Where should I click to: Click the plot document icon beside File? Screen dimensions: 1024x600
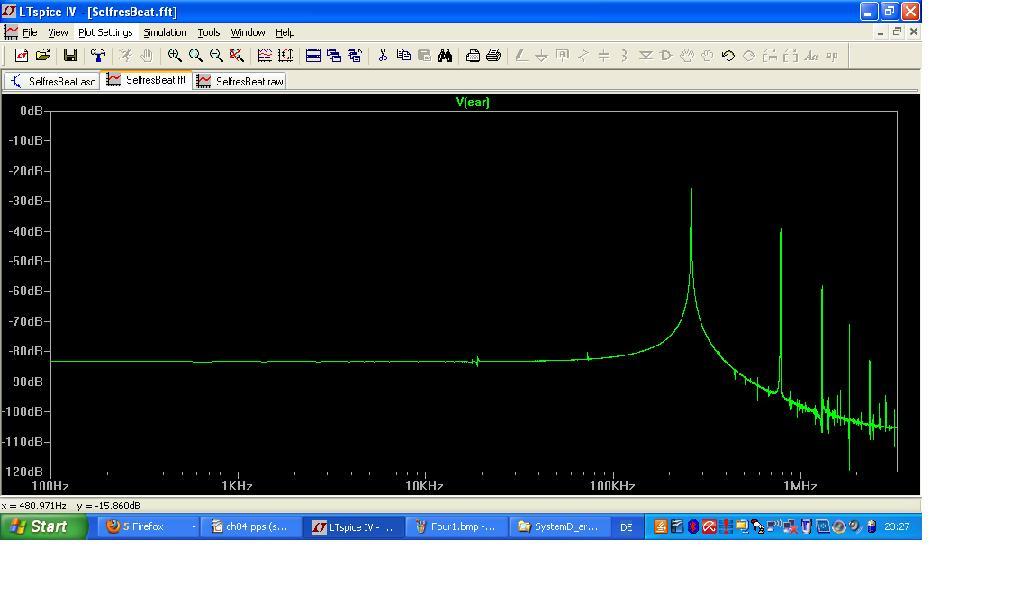pyautogui.click(x=11, y=33)
